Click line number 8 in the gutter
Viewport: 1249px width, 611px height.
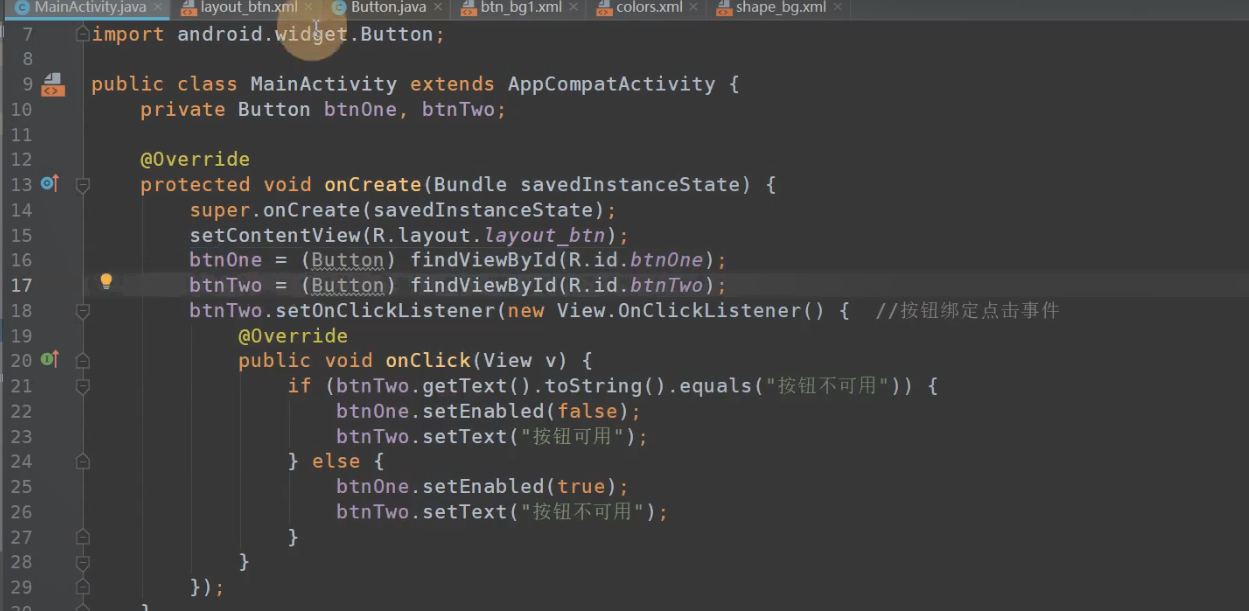point(27,59)
